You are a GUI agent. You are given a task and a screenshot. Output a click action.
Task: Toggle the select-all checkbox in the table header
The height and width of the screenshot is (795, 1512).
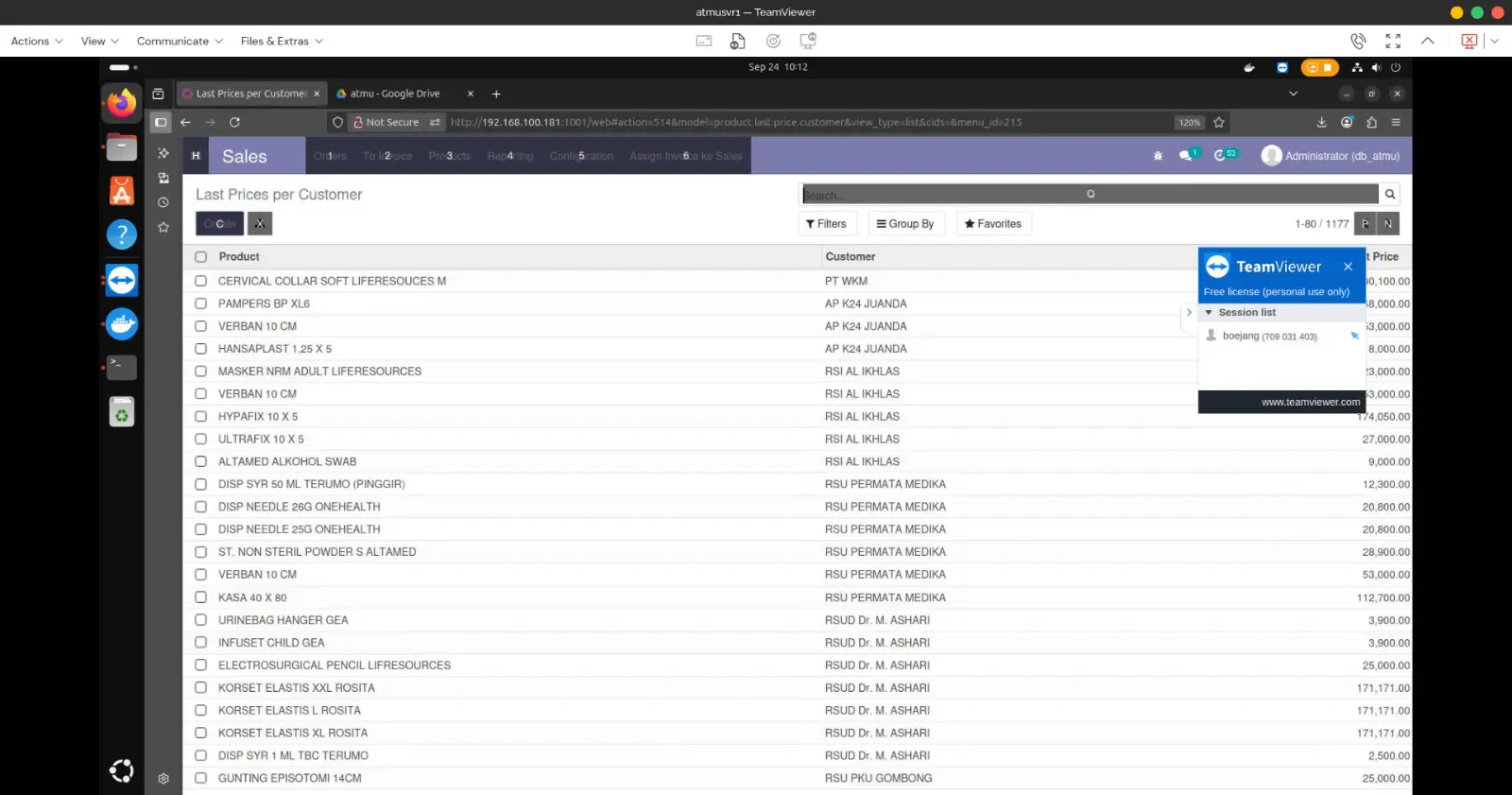[200, 257]
